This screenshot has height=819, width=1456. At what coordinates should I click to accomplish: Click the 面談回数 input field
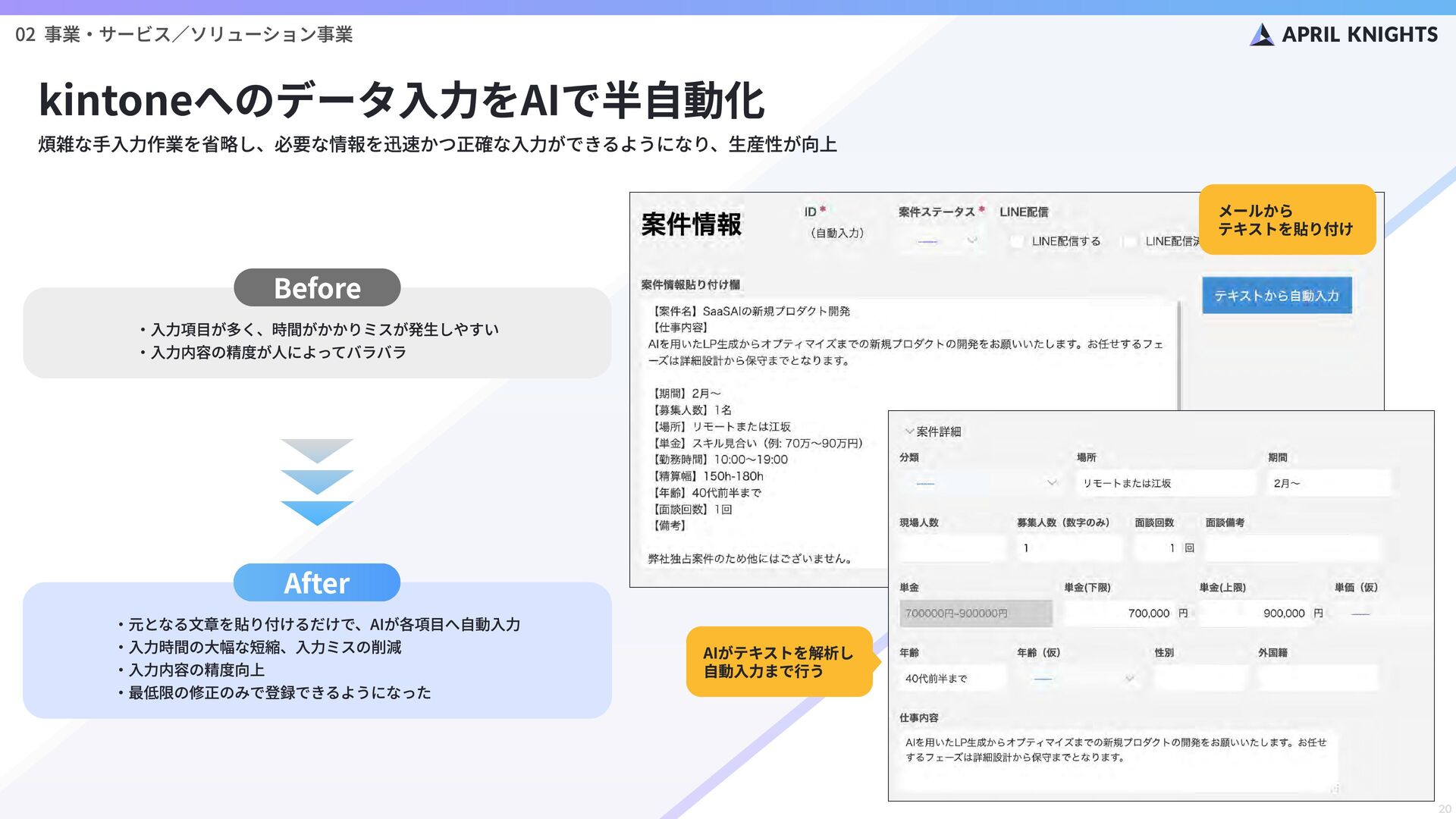point(1158,548)
